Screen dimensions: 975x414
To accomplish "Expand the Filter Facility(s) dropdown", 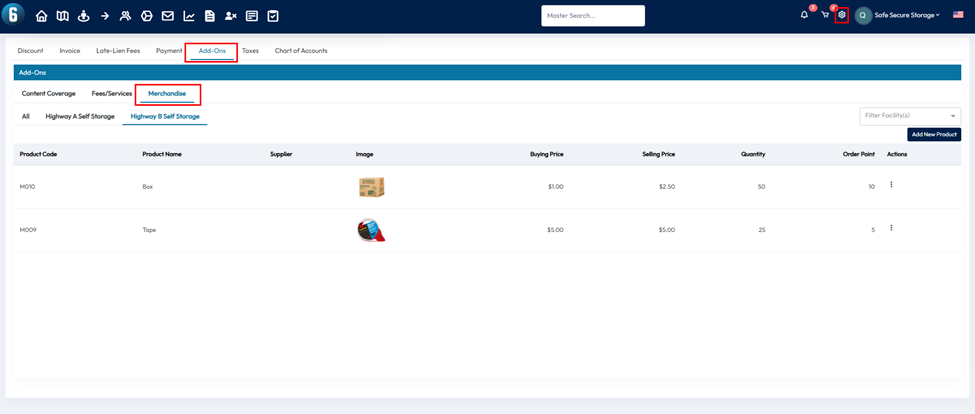I will [x=909, y=116].
